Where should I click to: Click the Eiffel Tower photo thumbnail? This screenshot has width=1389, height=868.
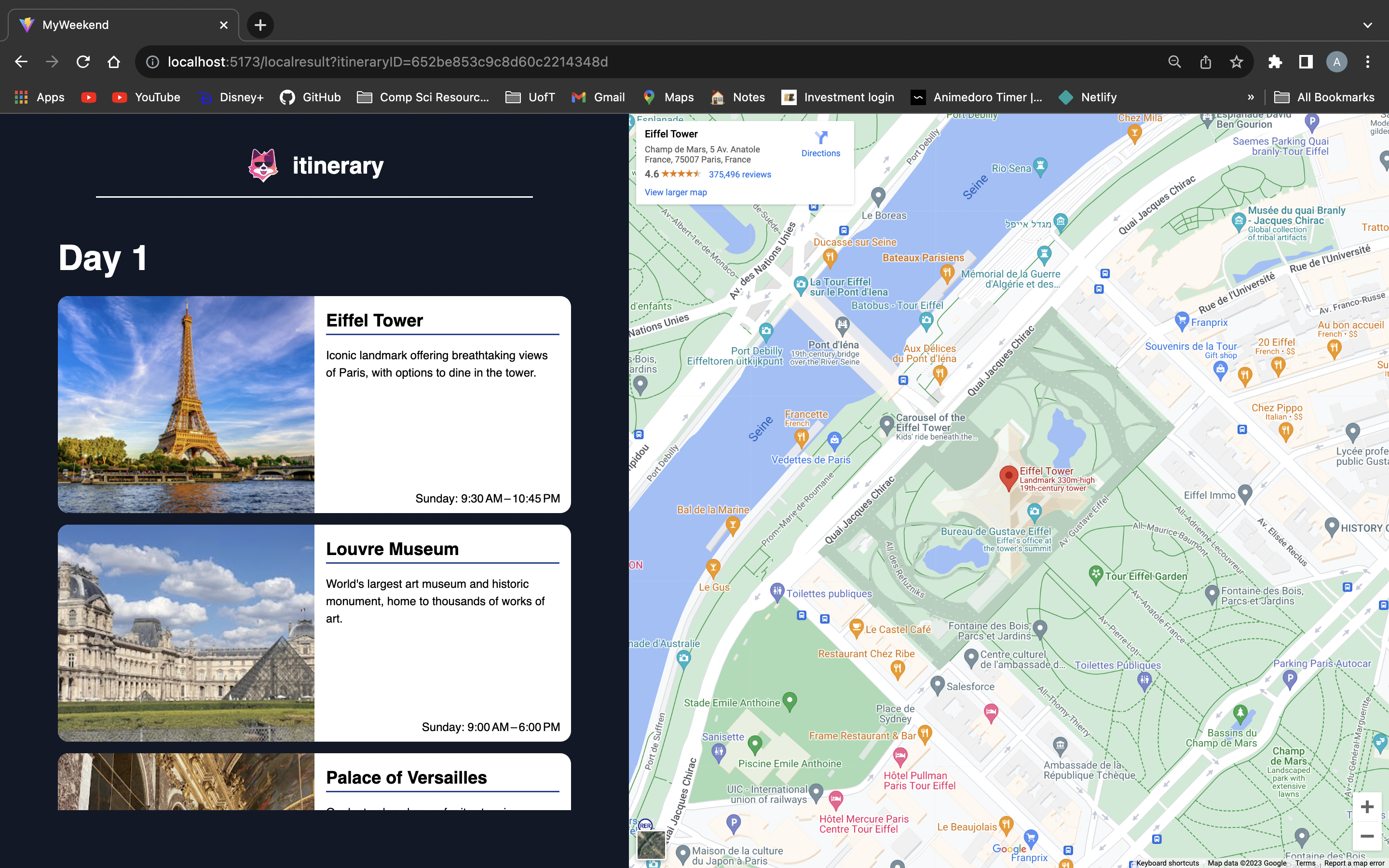point(186,404)
